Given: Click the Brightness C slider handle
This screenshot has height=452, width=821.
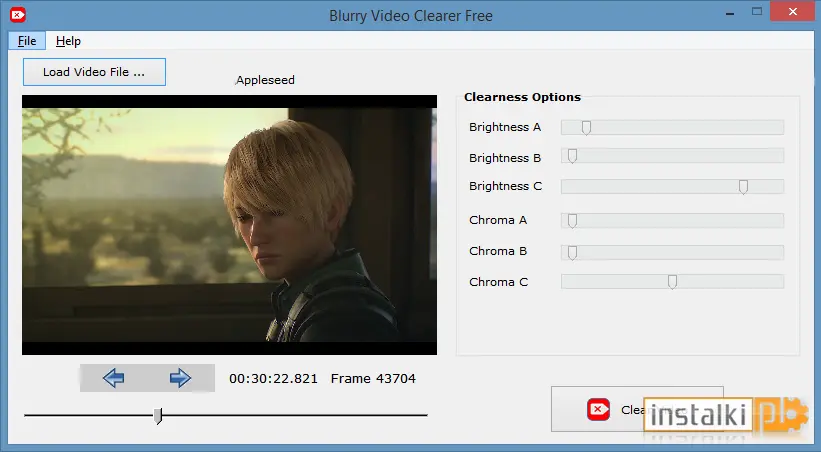Looking at the screenshot, I should (743, 187).
